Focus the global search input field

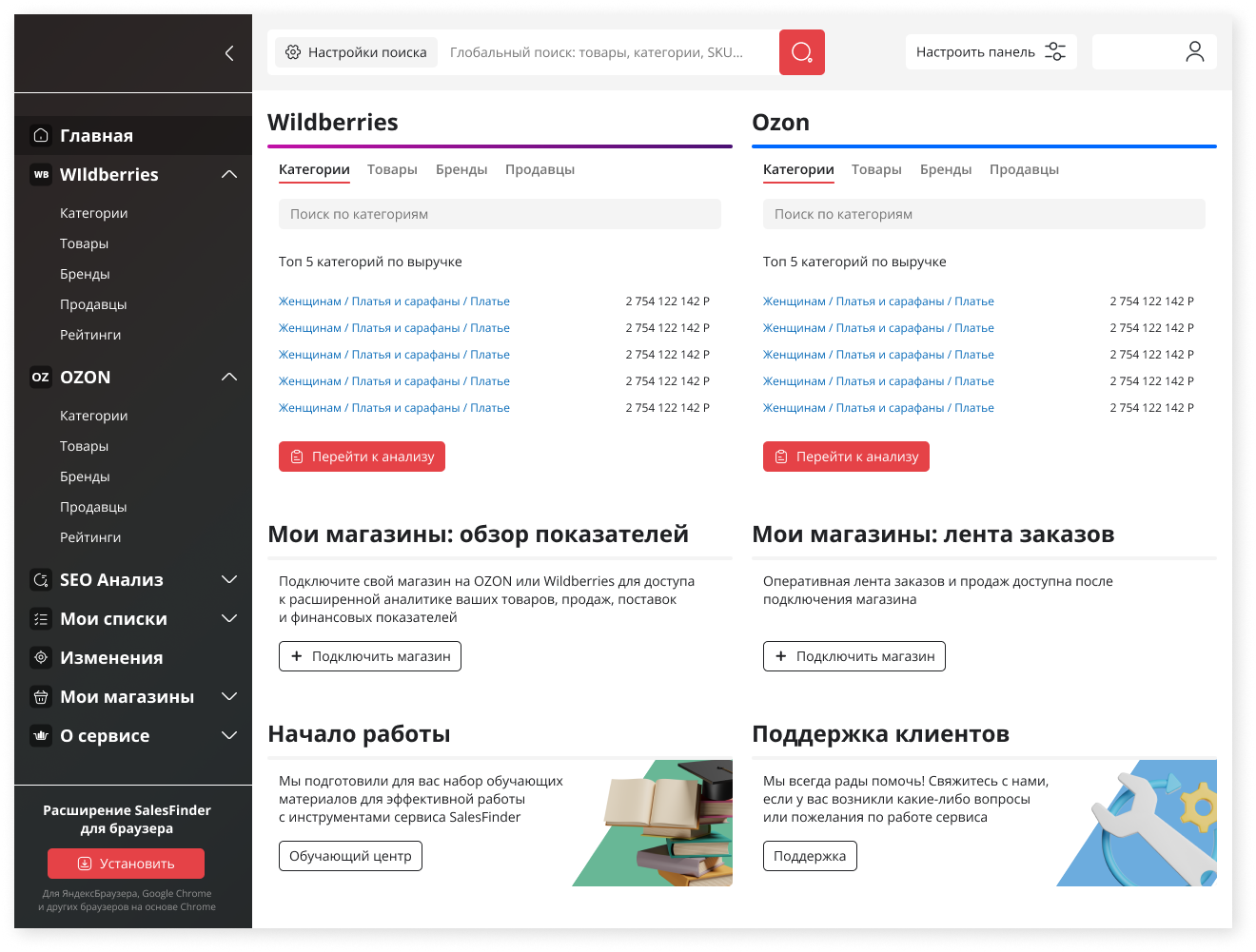(x=609, y=52)
